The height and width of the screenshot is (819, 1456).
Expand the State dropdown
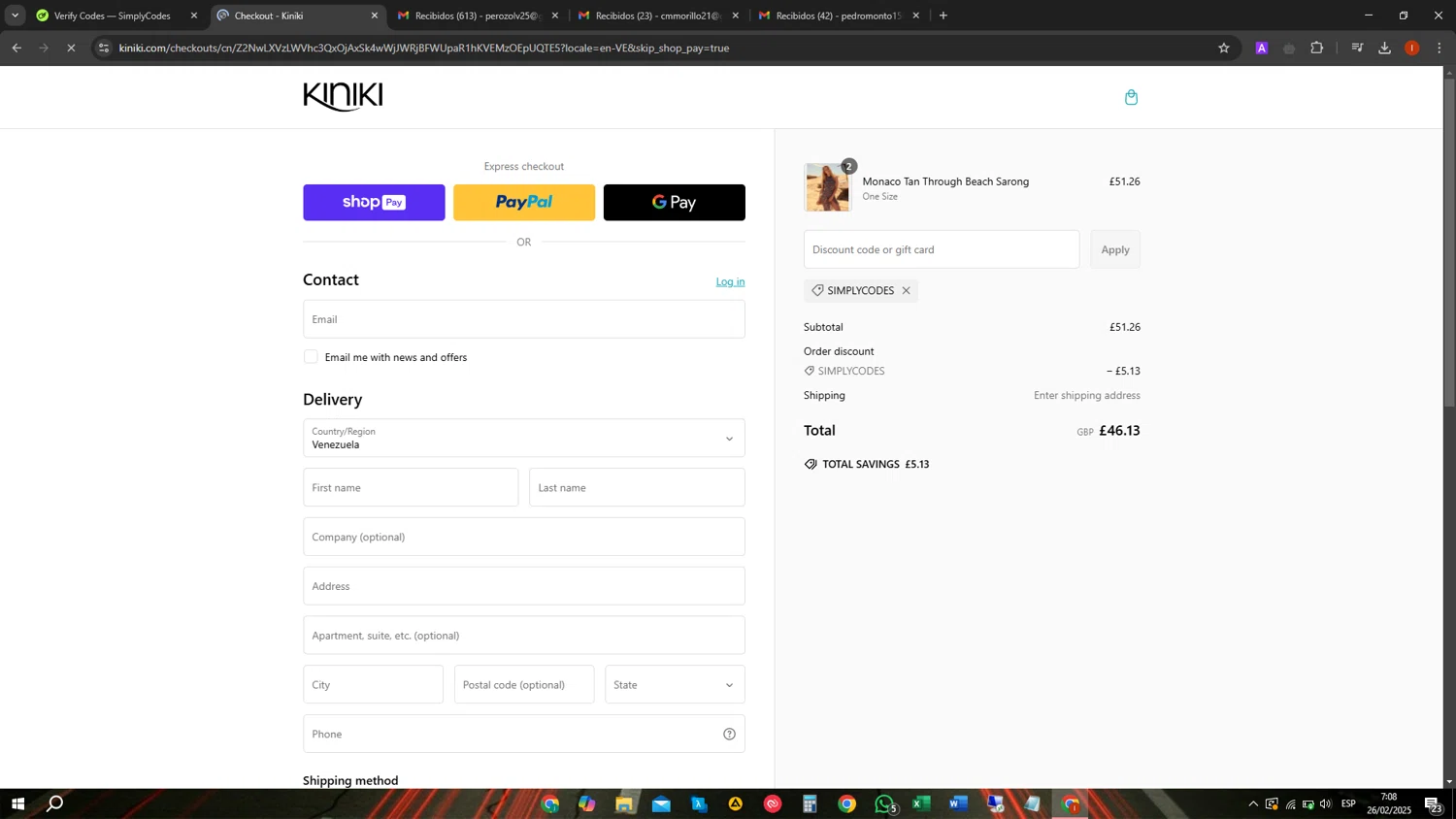click(x=675, y=685)
